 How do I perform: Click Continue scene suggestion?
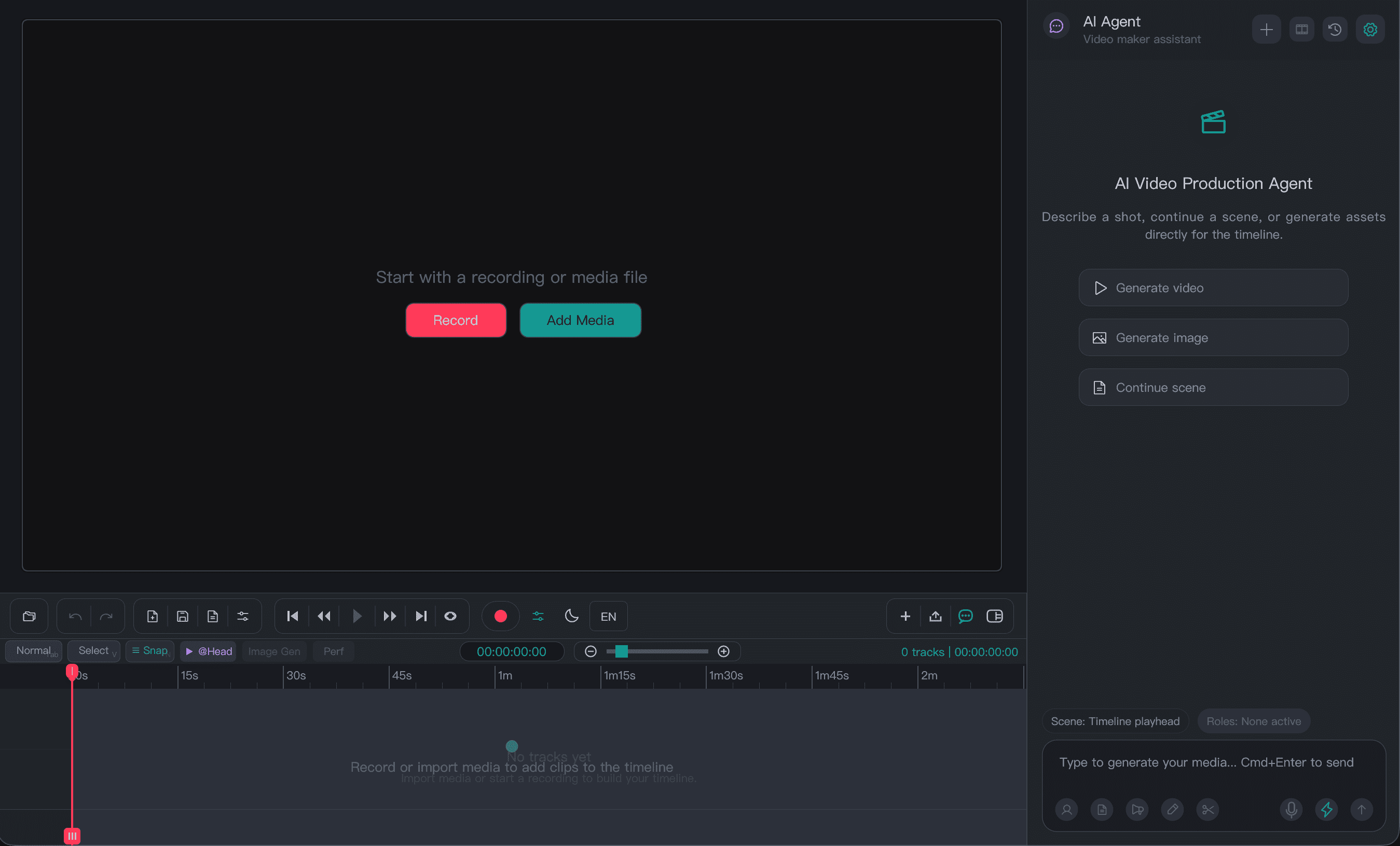[x=1213, y=388]
